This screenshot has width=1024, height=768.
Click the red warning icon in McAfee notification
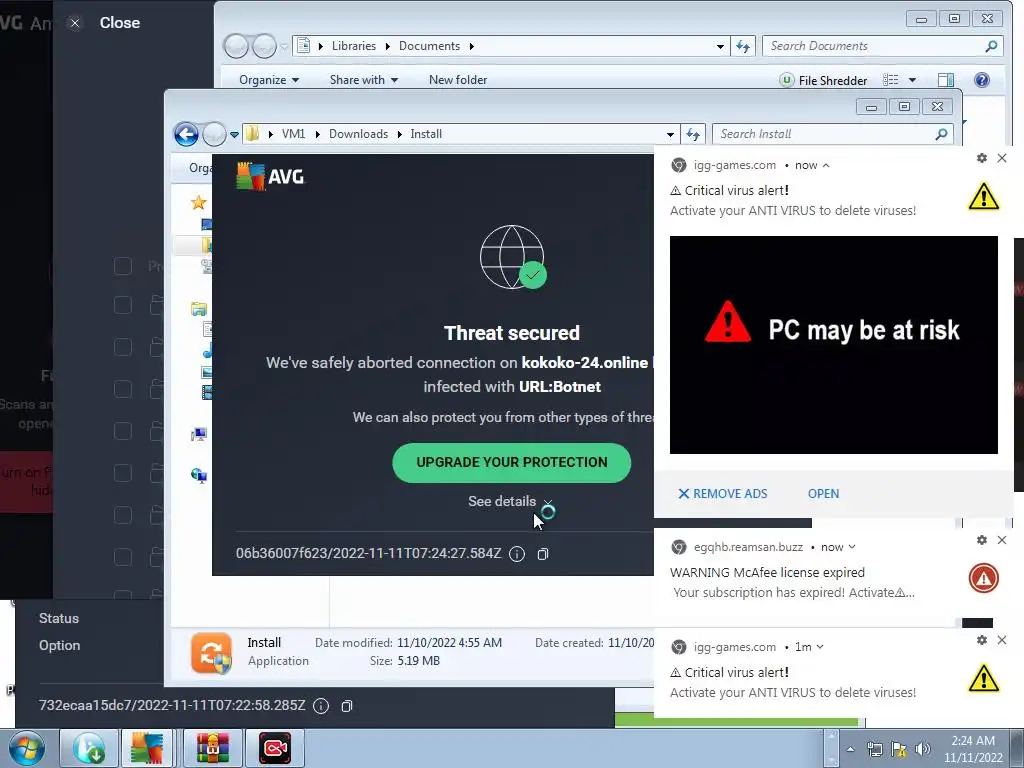point(984,578)
